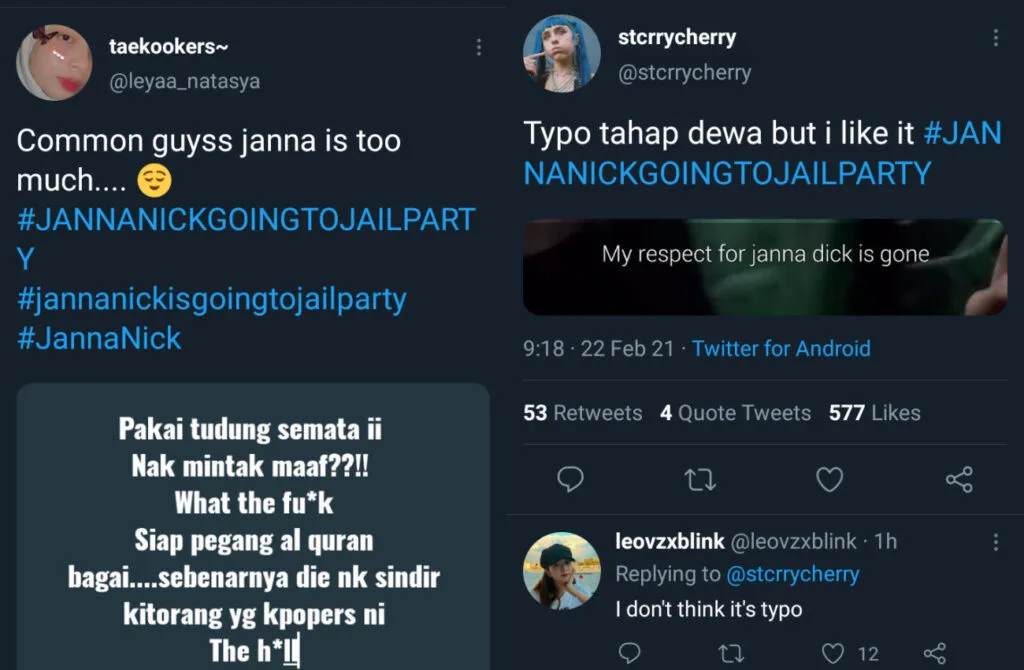The height and width of the screenshot is (670, 1024).
Task: Open the #JannaNick hashtag
Action: 100,338
